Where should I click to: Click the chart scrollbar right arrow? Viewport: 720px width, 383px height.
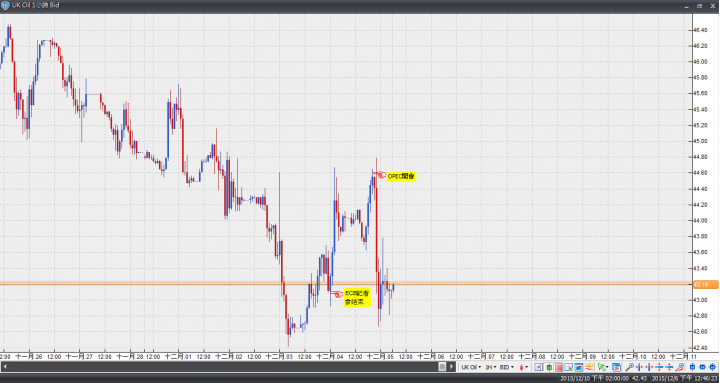[452, 367]
